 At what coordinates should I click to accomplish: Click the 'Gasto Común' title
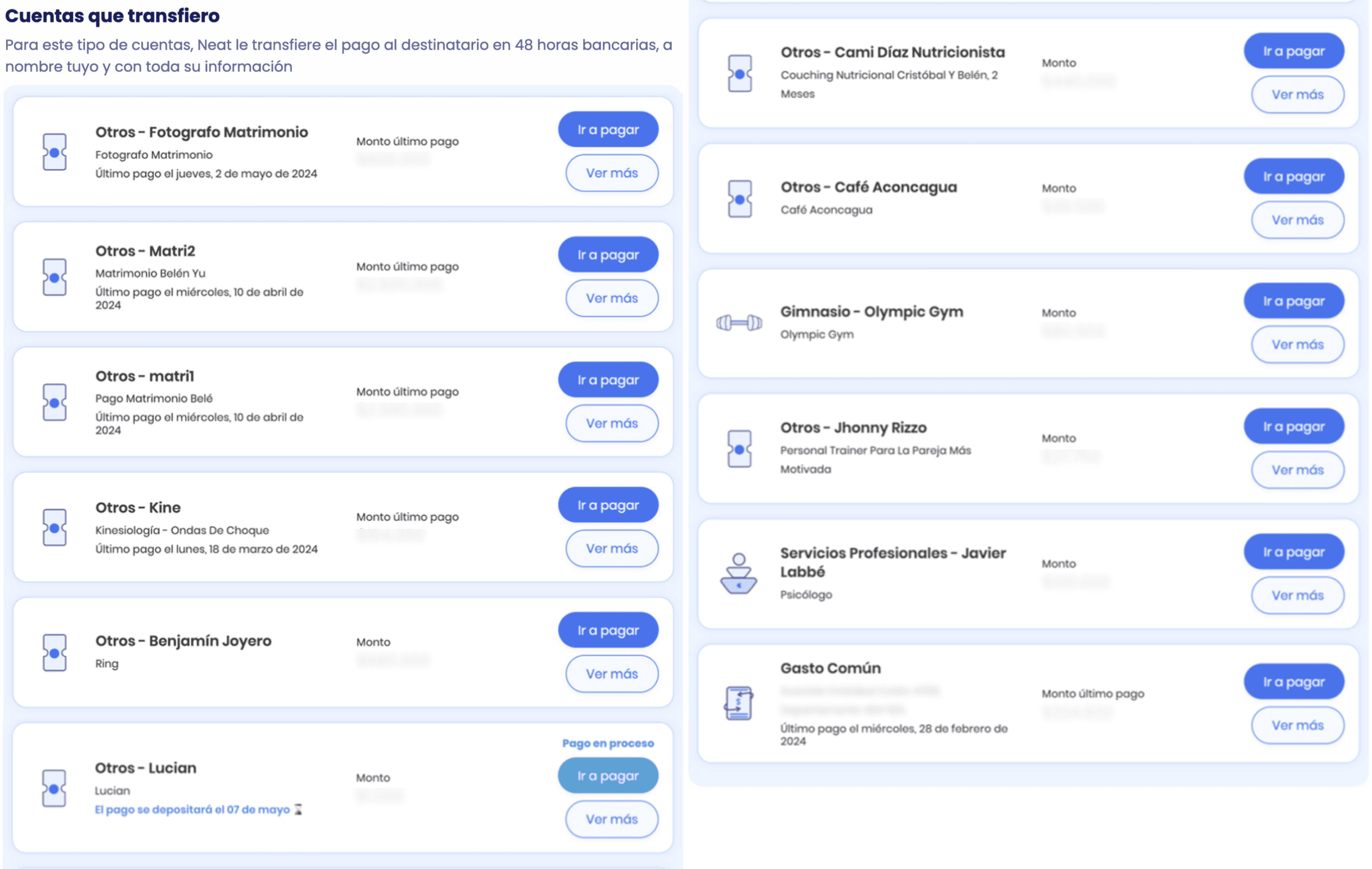(x=831, y=668)
